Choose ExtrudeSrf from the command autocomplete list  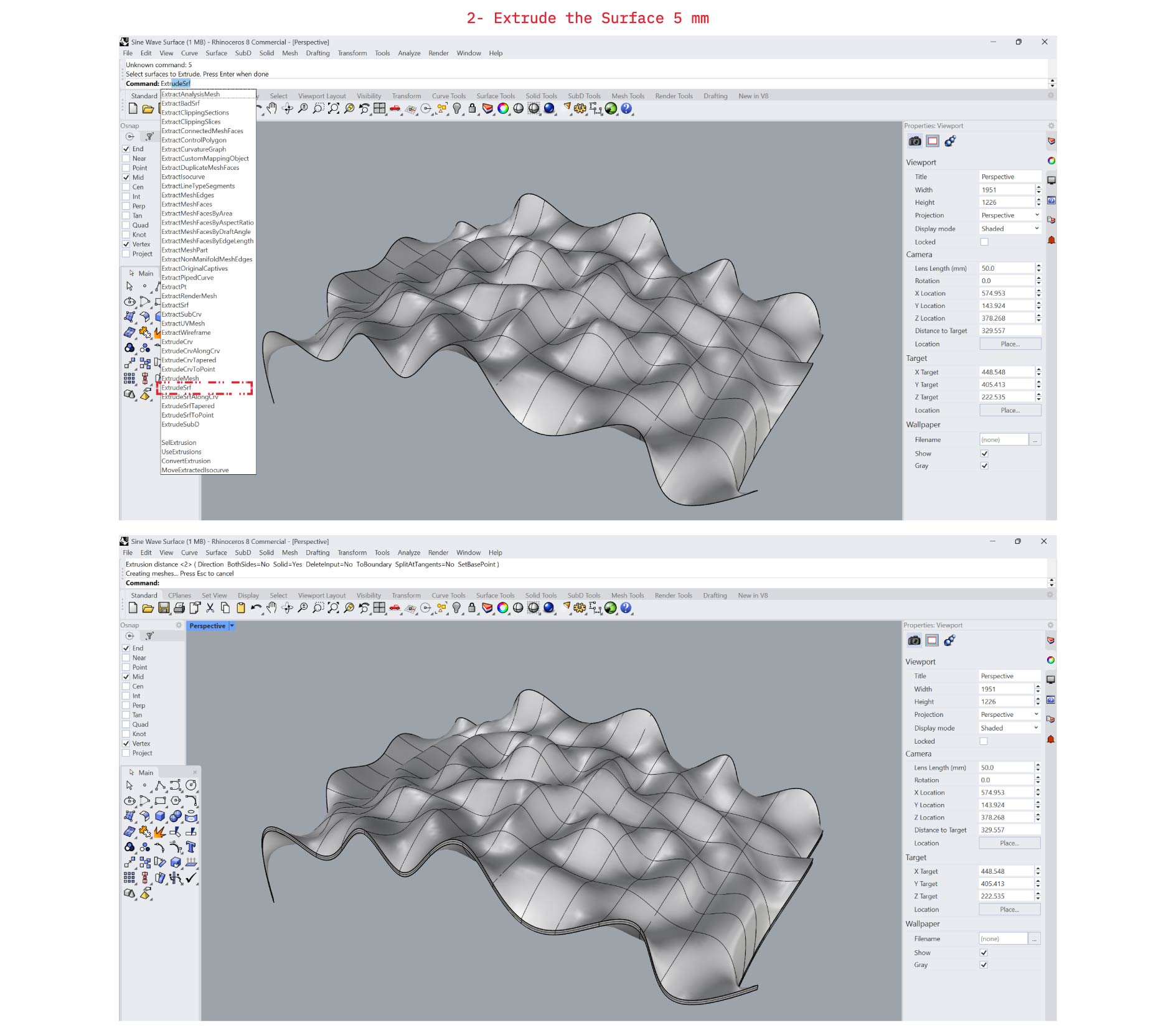pyautogui.click(x=177, y=388)
